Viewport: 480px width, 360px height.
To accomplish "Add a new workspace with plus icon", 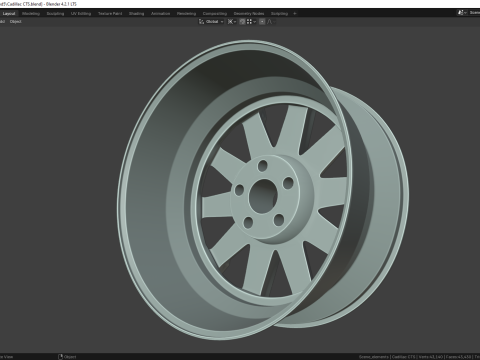I will 295,14.
